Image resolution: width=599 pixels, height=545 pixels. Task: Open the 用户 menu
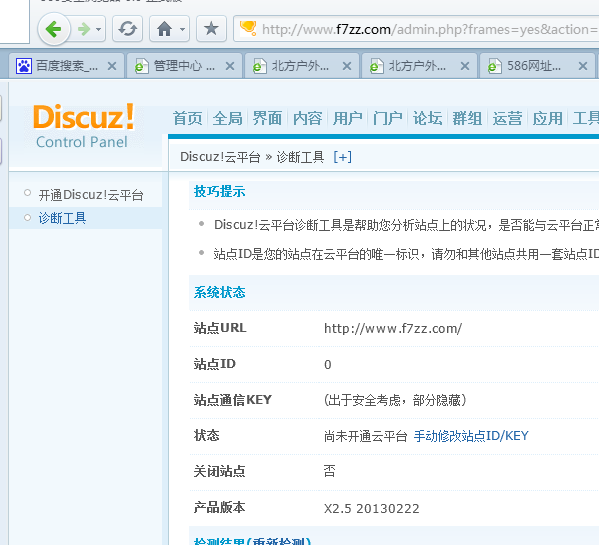348,118
